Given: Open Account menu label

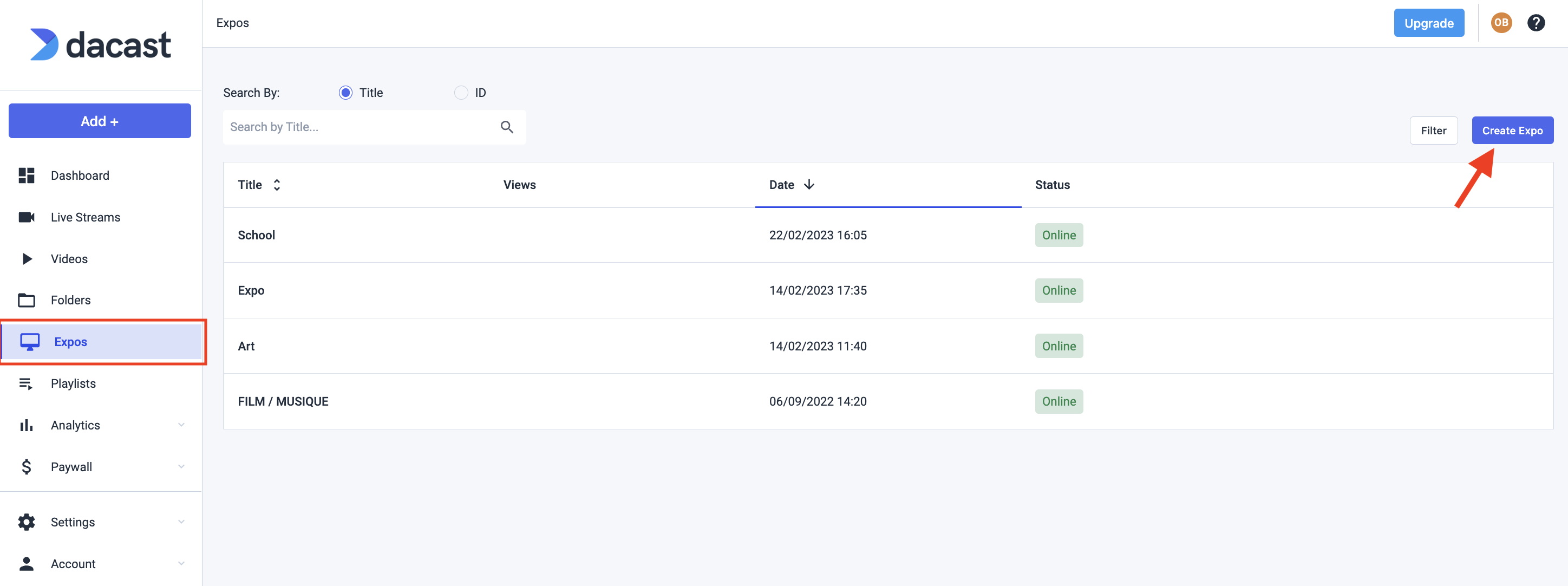Looking at the screenshot, I should coord(73,563).
